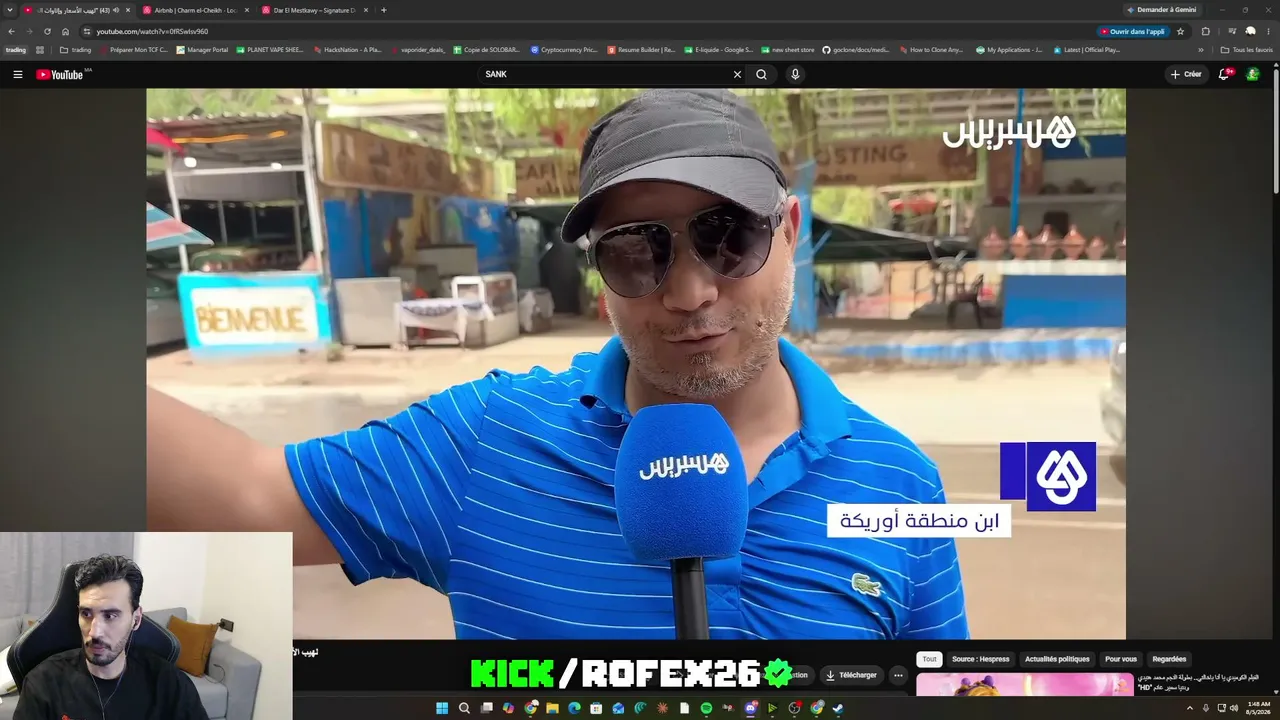The image size is (1280, 720).
Task: Open the Windows Start menu
Action: [x=442, y=708]
